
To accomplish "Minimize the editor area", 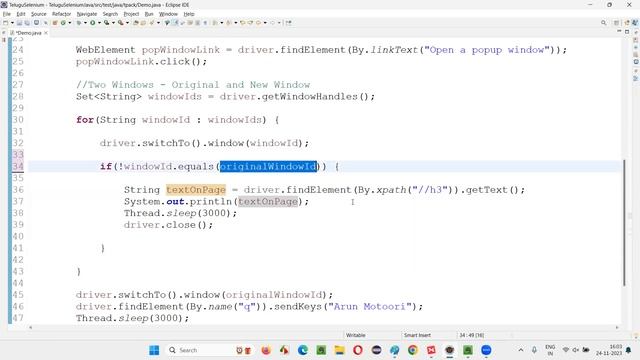I will [619, 32].
